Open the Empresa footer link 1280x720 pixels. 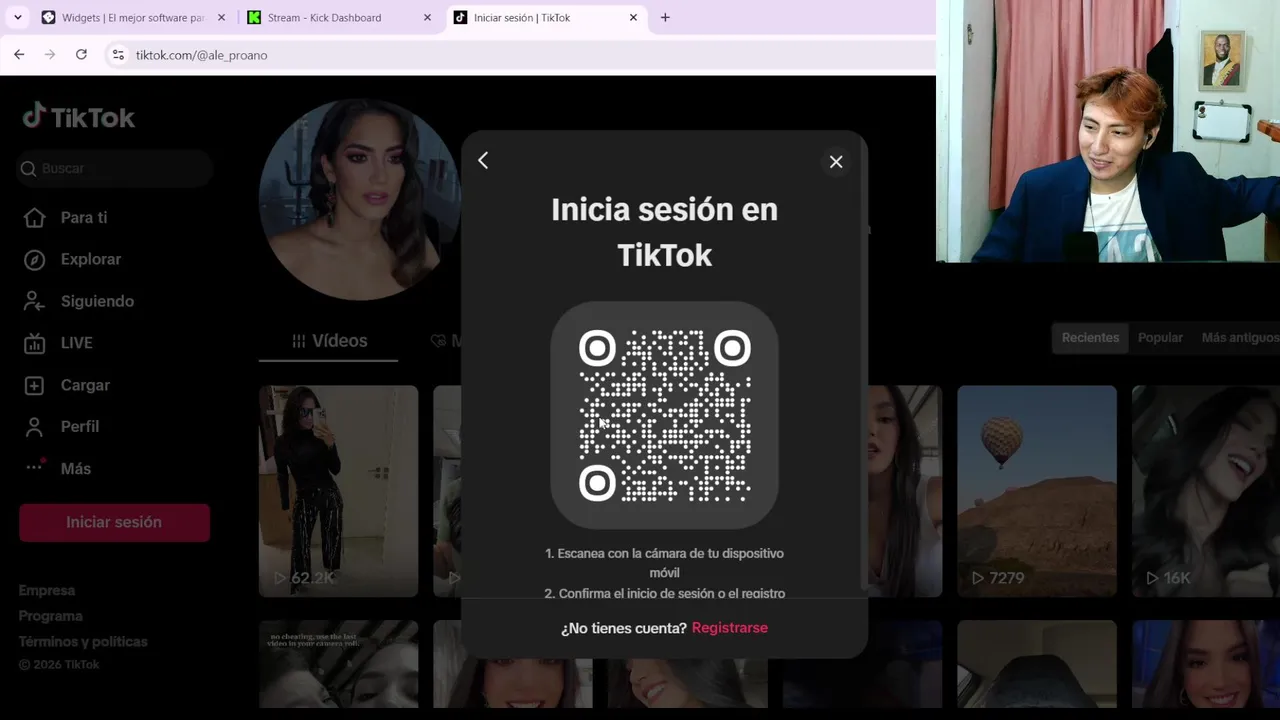click(x=47, y=590)
